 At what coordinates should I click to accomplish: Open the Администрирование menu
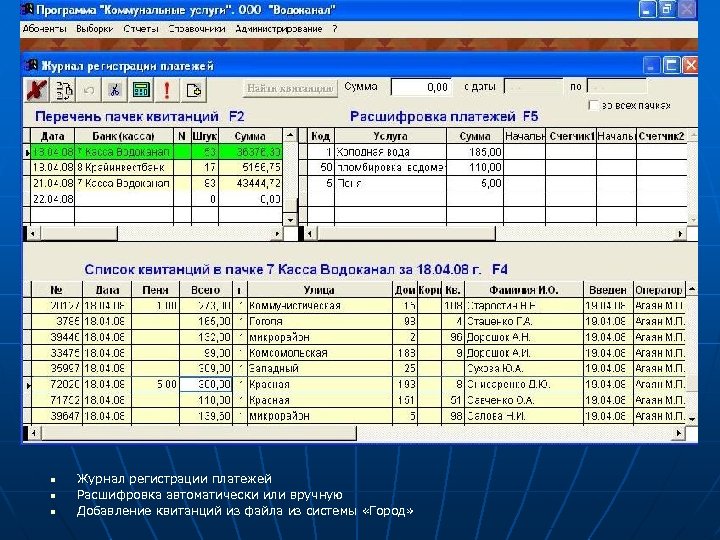279,29
